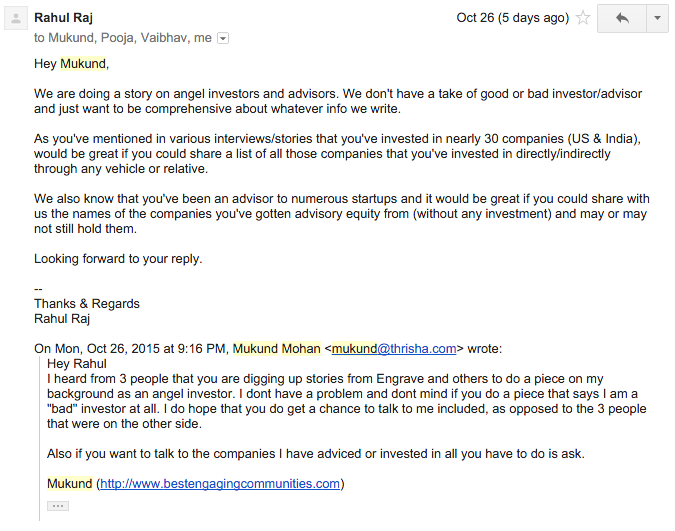Click the "Oct 26 (5 days ago)" date
The height and width of the screenshot is (531, 675).
pyautogui.click(x=512, y=18)
